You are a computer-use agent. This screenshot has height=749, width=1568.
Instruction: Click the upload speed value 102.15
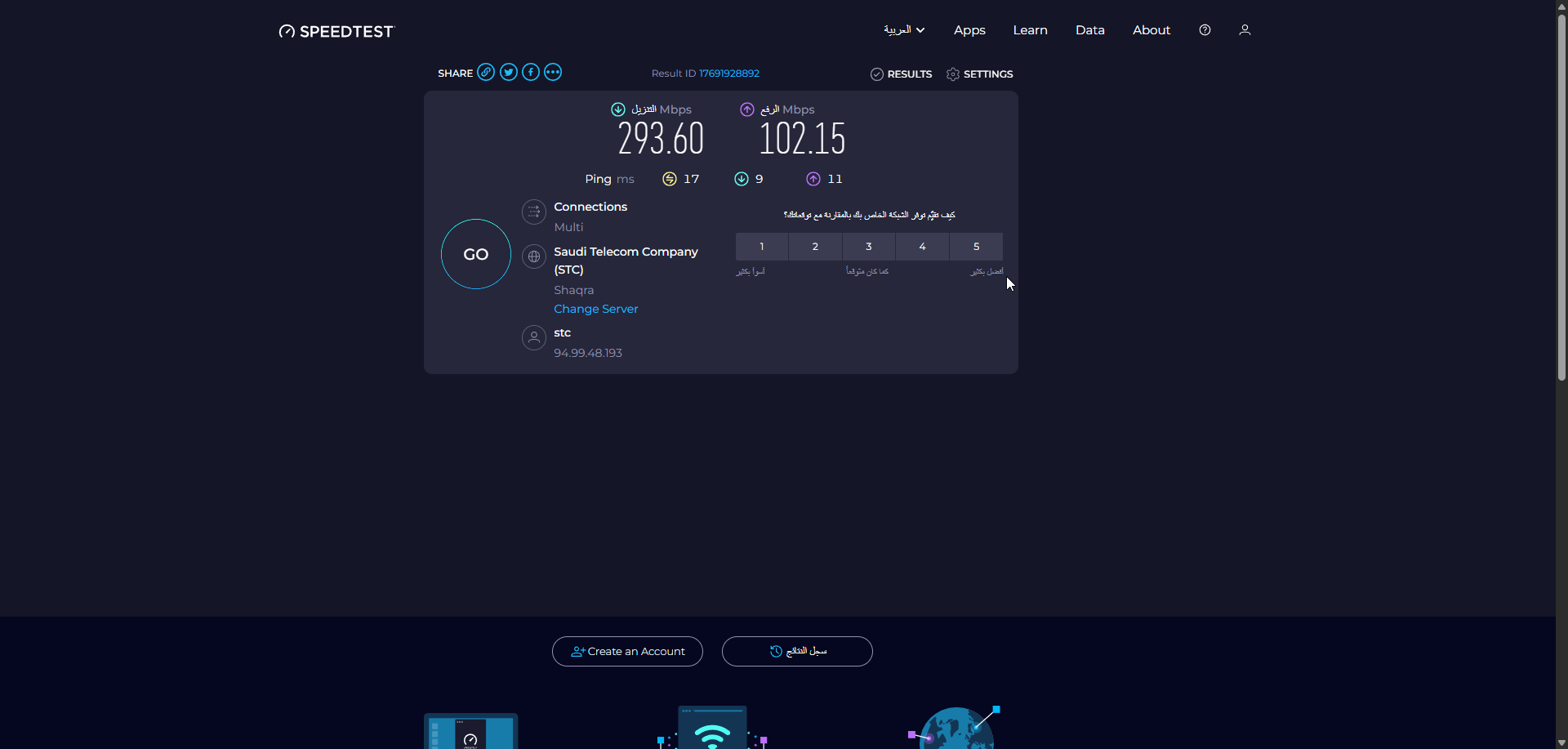pyautogui.click(x=802, y=139)
